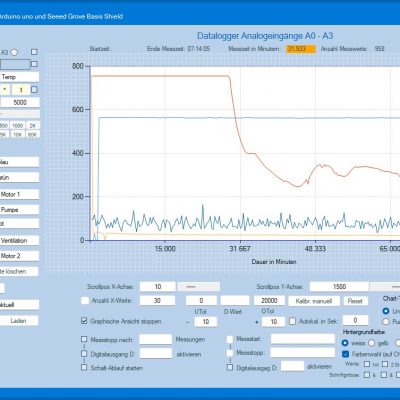Click the 2K preset button
This screenshot has width=400, height=400.
pyautogui.click(x=32, y=126)
